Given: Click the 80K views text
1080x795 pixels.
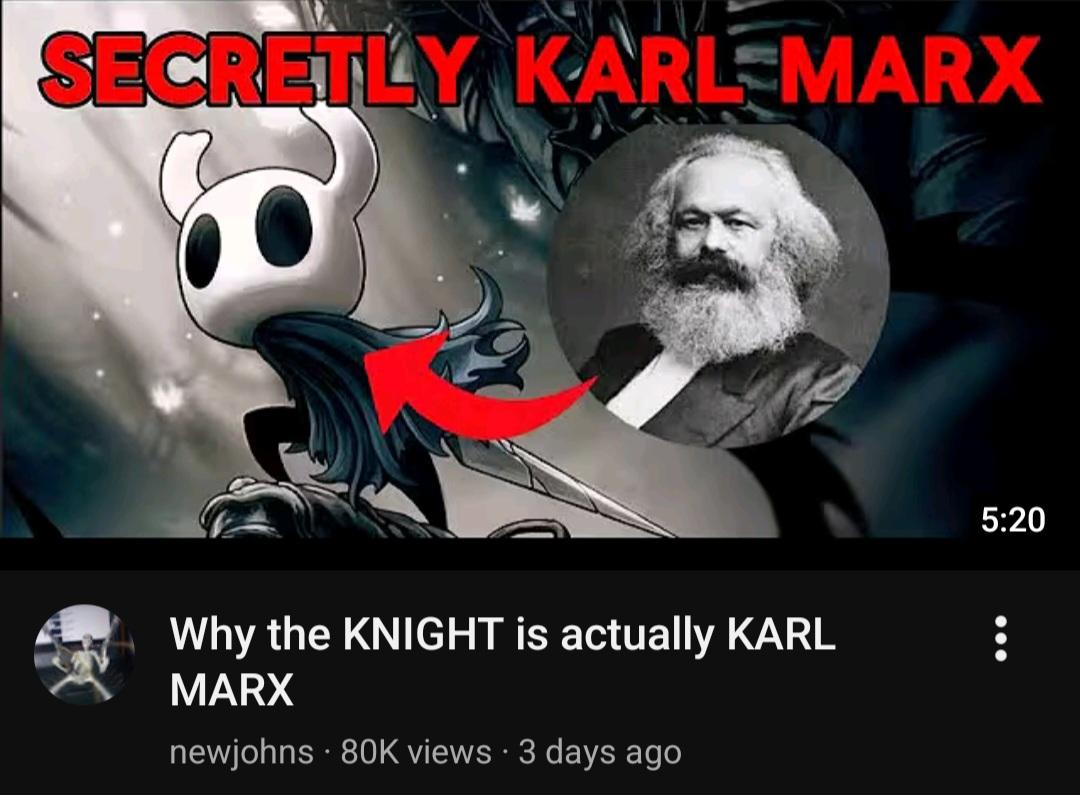Looking at the screenshot, I should click(x=416, y=752).
